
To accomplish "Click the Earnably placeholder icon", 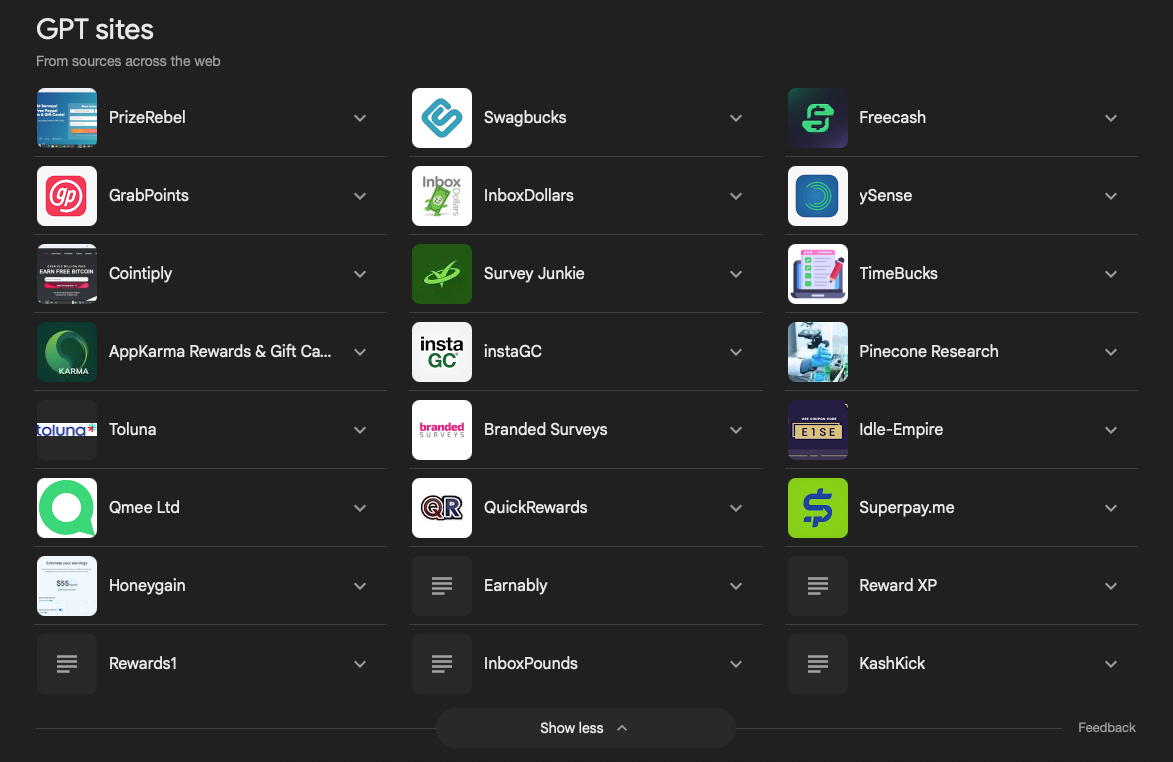I will coord(442,586).
